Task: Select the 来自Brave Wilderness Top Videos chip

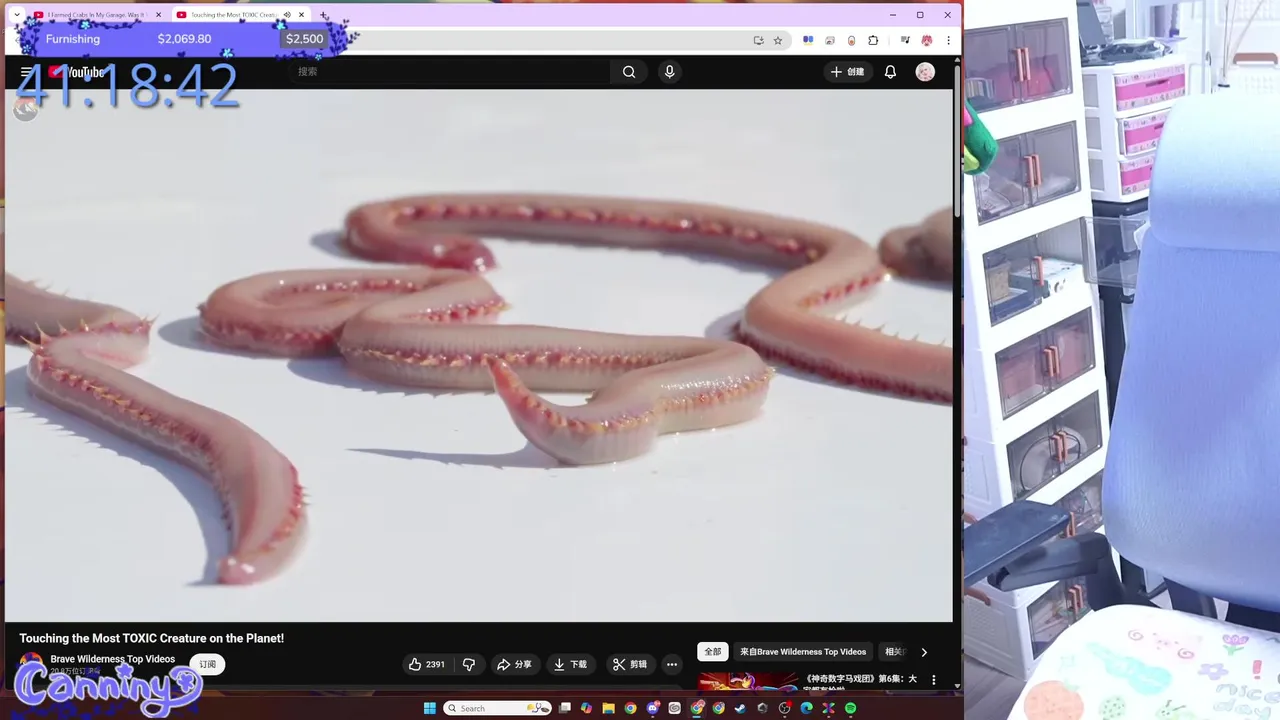Action: pos(803,652)
